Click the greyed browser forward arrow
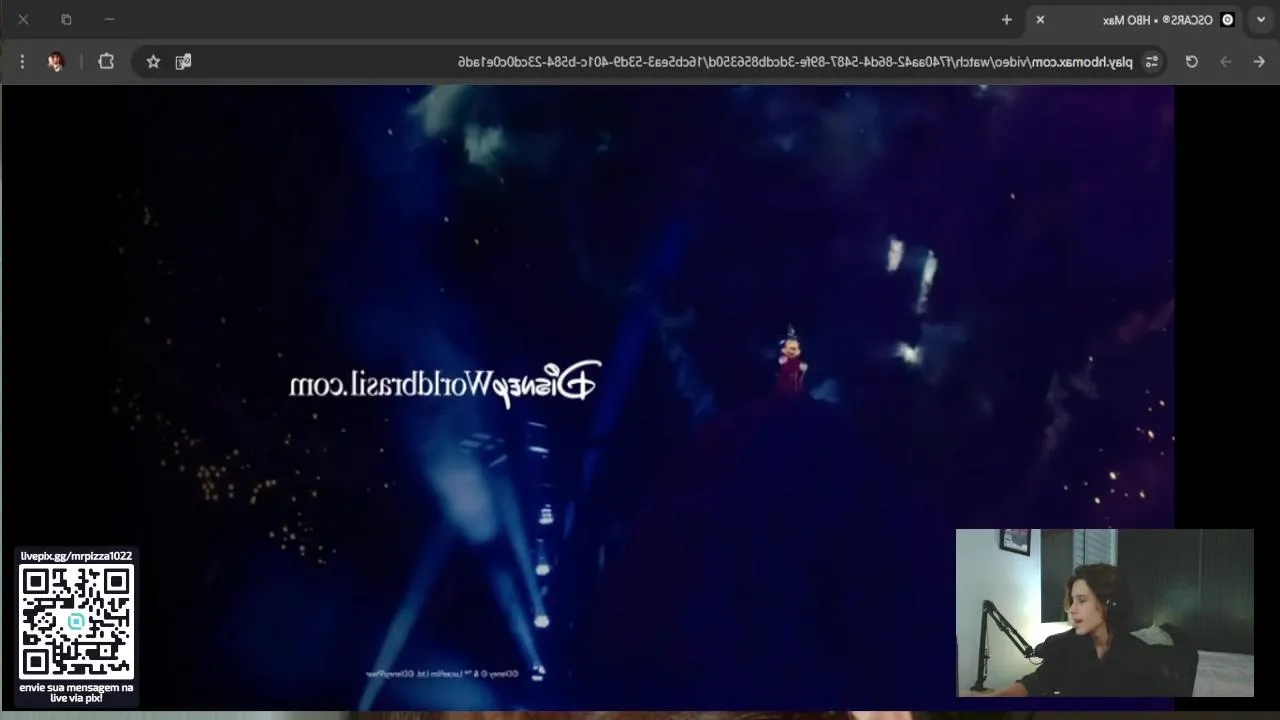The height and width of the screenshot is (720, 1280). (1226, 62)
